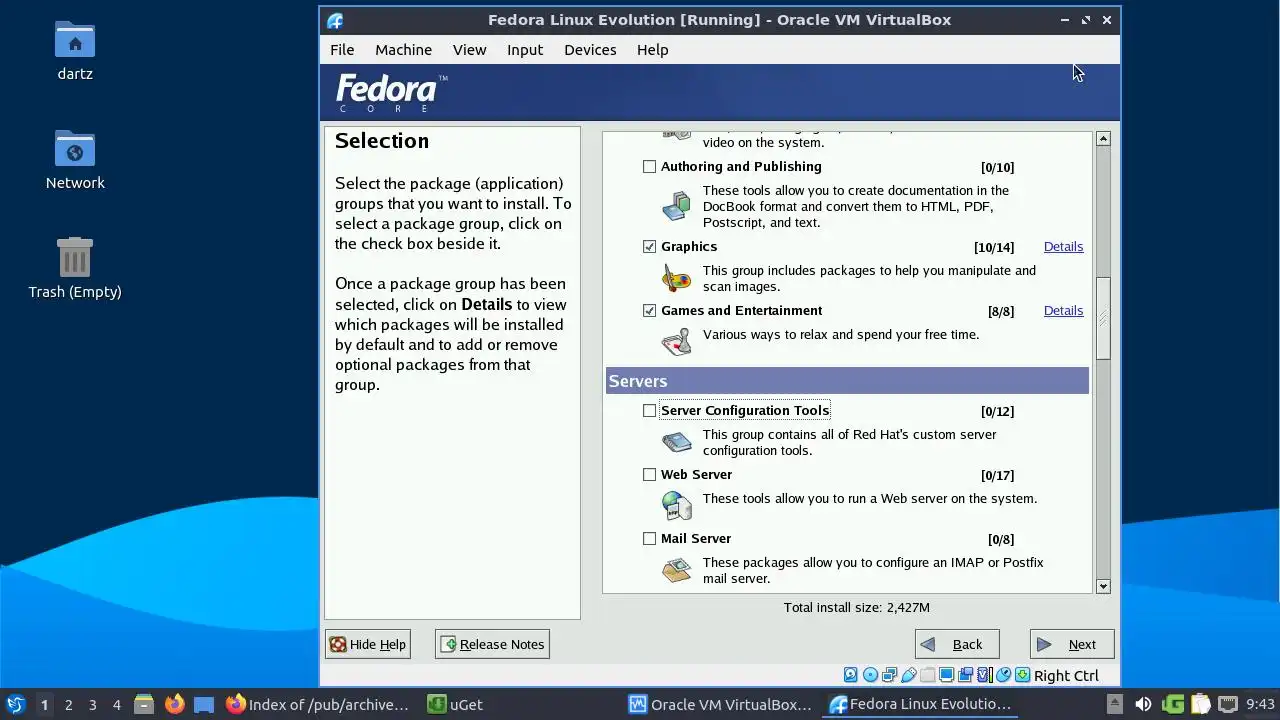Open the File menu
The height and width of the screenshot is (720, 1280).
pyautogui.click(x=342, y=50)
